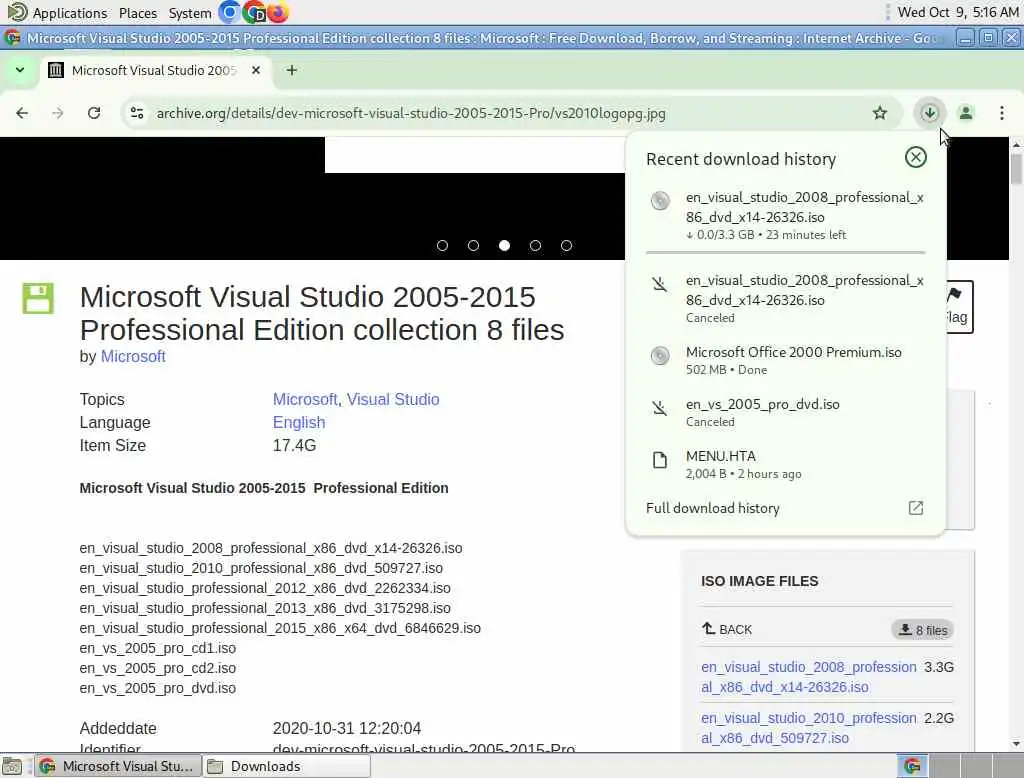Click the clock Wed Oct 9
Screen dimensions: 1024x778
tap(958, 12)
